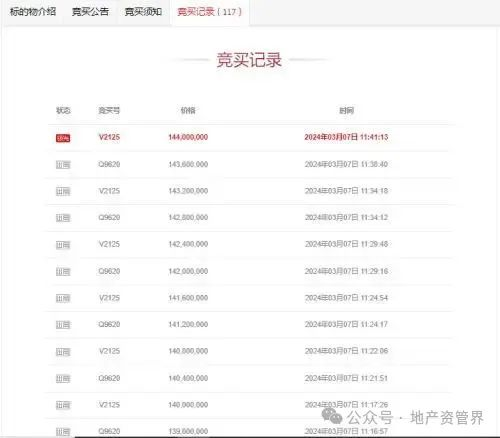Click the leading bidder number V2125
500x438 pixels.
click(x=109, y=137)
